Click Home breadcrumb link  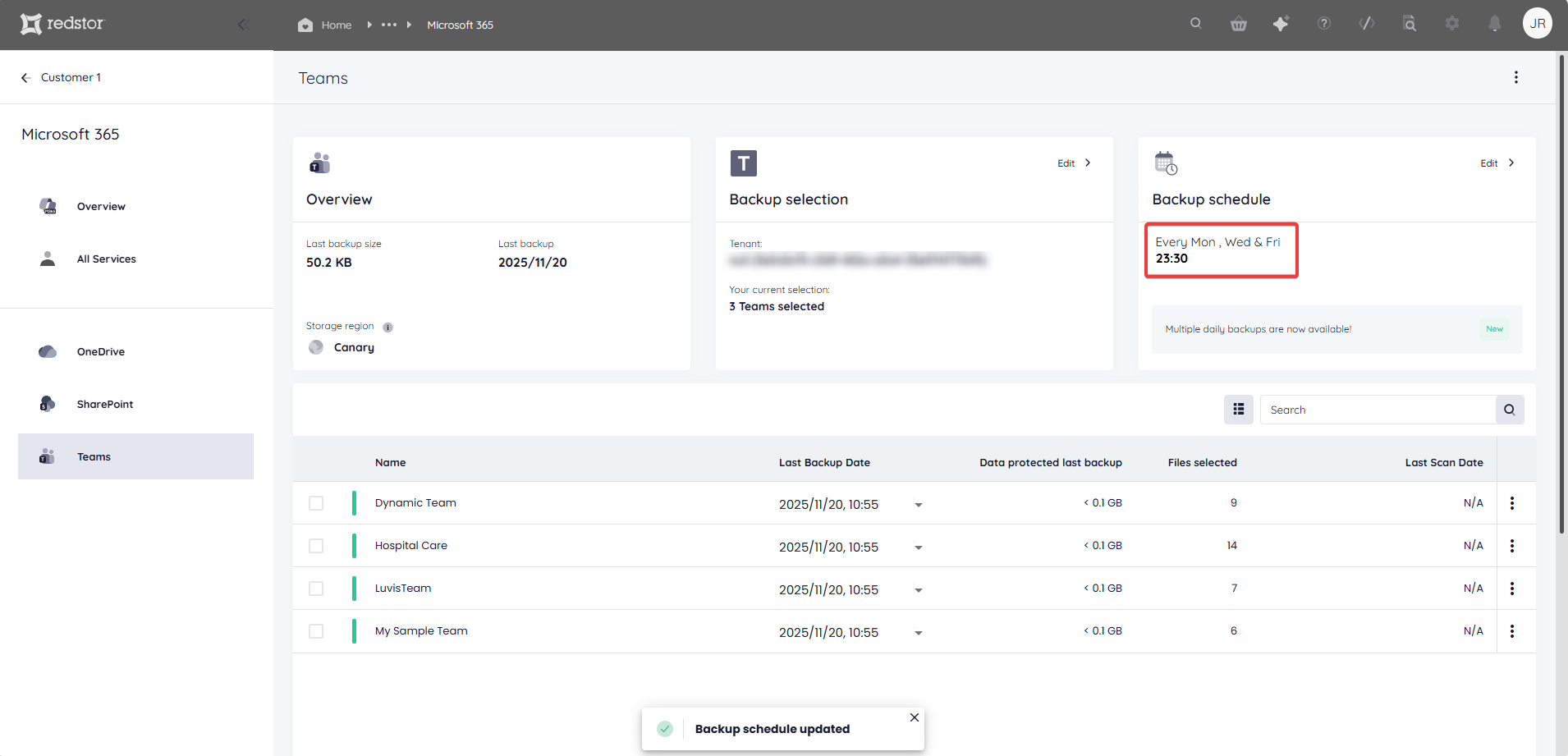point(337,25)
